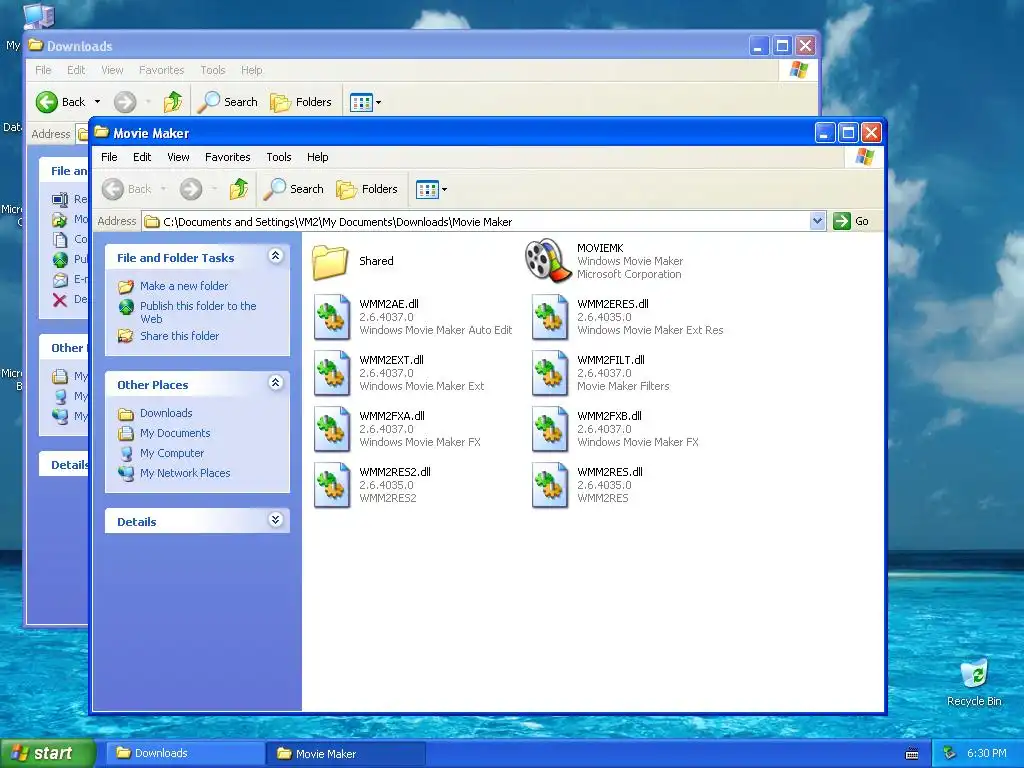1024x768 pixels.
Task: Click the 6:30 PM taskbar clock
Action: 987,754
